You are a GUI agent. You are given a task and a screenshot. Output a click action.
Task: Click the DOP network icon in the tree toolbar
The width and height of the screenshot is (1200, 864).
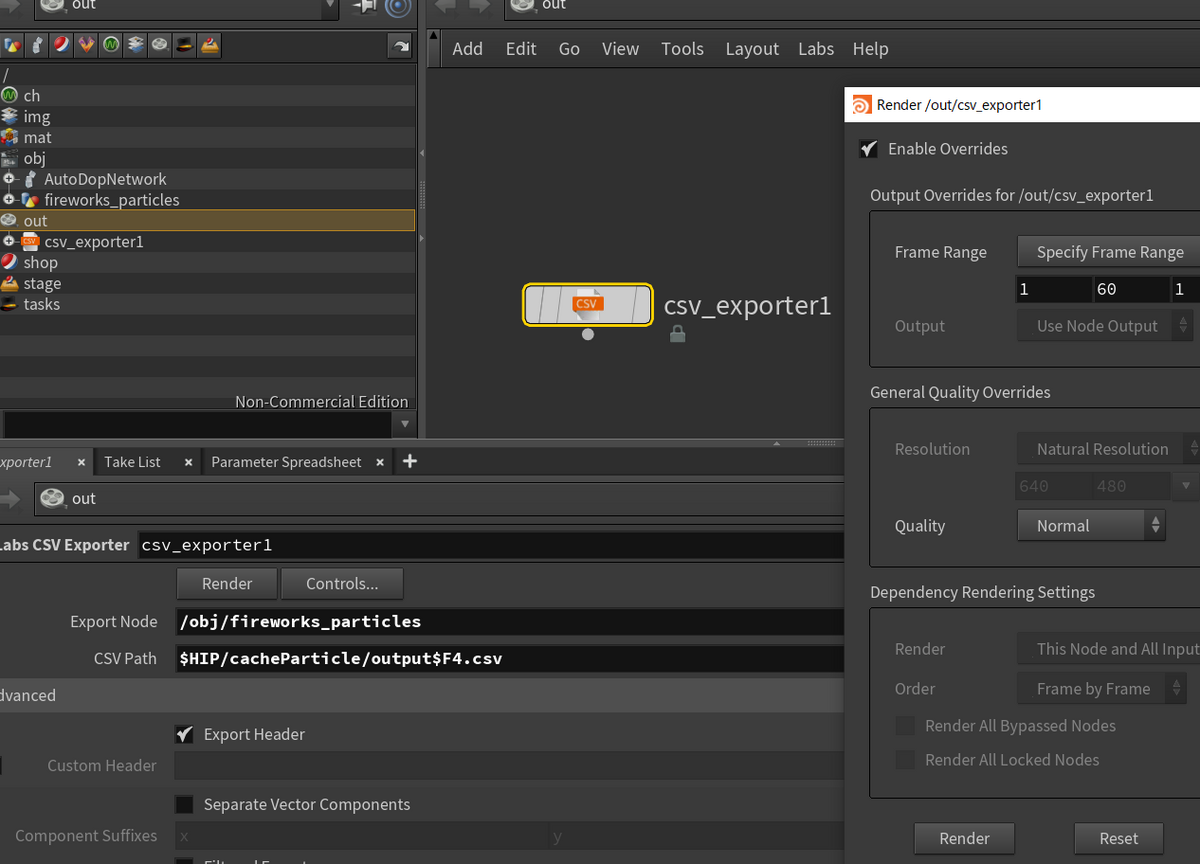37,45
